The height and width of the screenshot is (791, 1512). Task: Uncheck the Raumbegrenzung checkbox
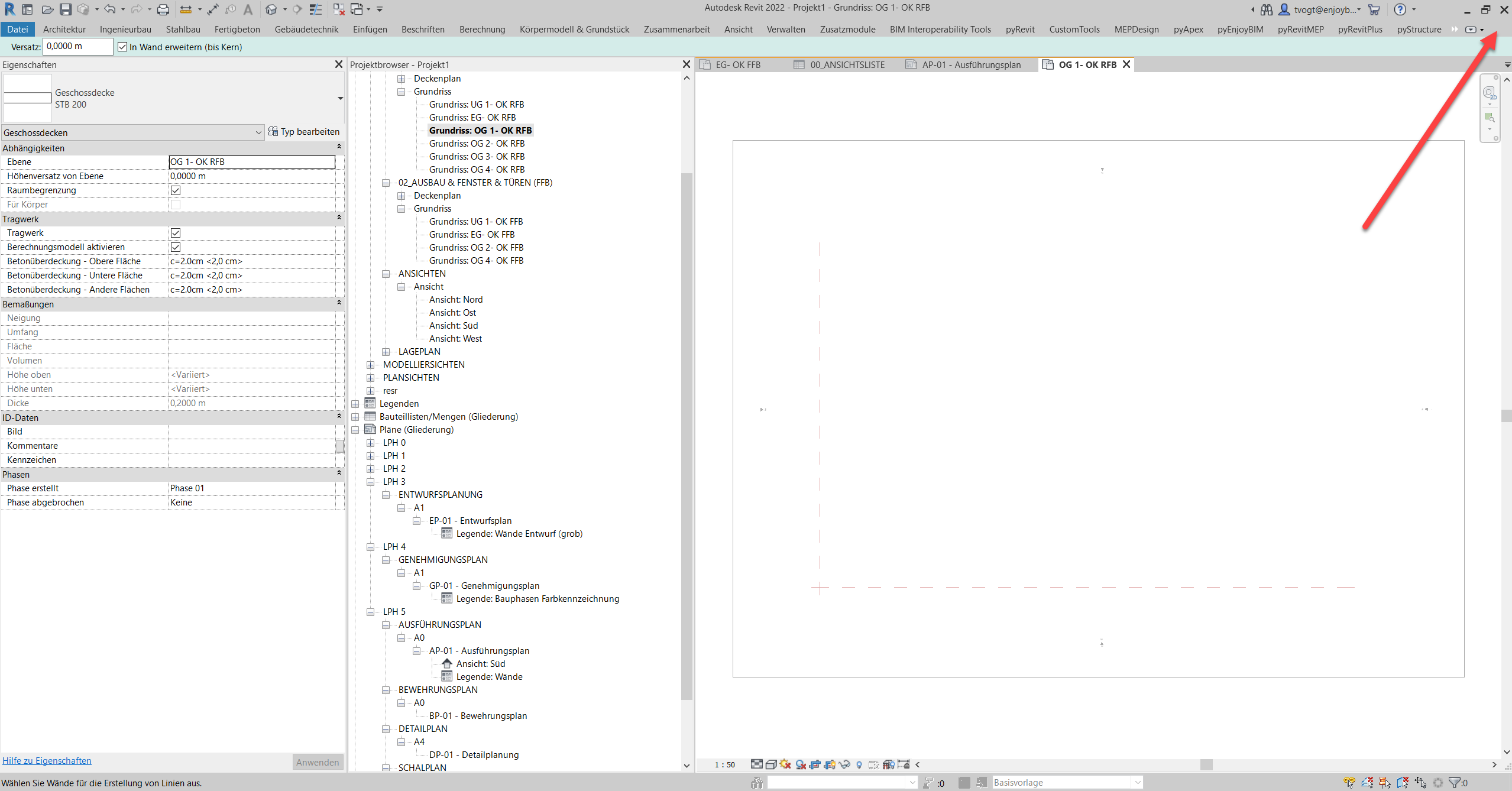tap(176, 190)
